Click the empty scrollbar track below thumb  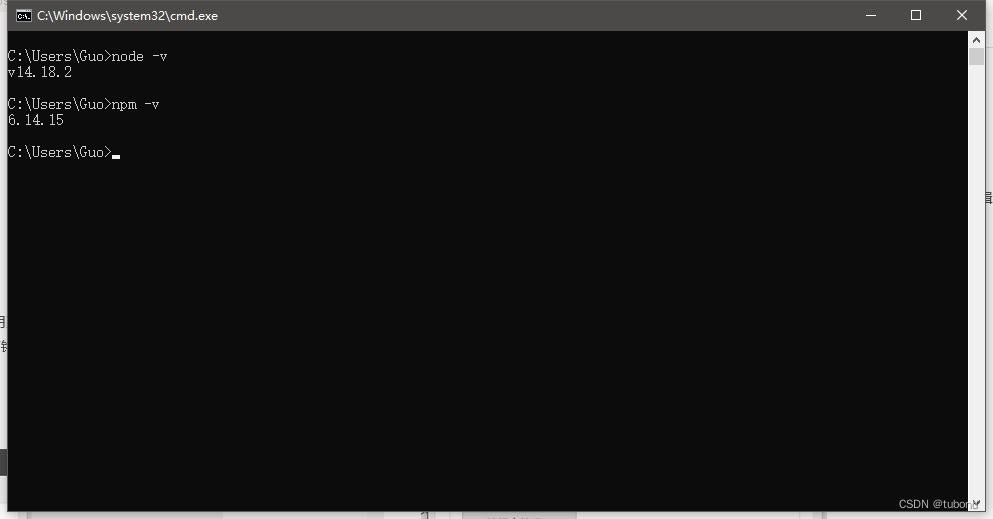pos(976,278)
